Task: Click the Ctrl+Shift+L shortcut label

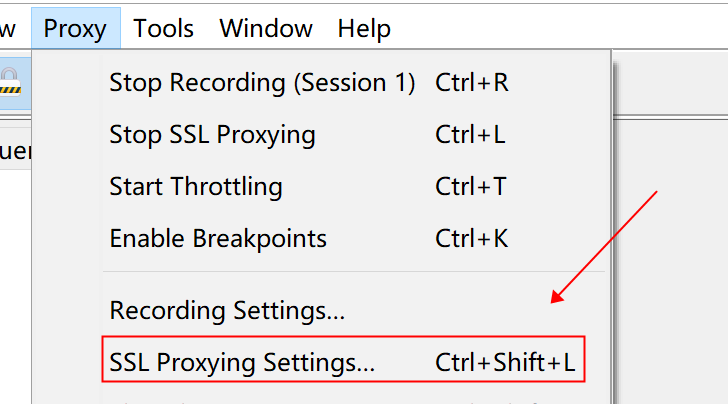Action: click(505, 363)
